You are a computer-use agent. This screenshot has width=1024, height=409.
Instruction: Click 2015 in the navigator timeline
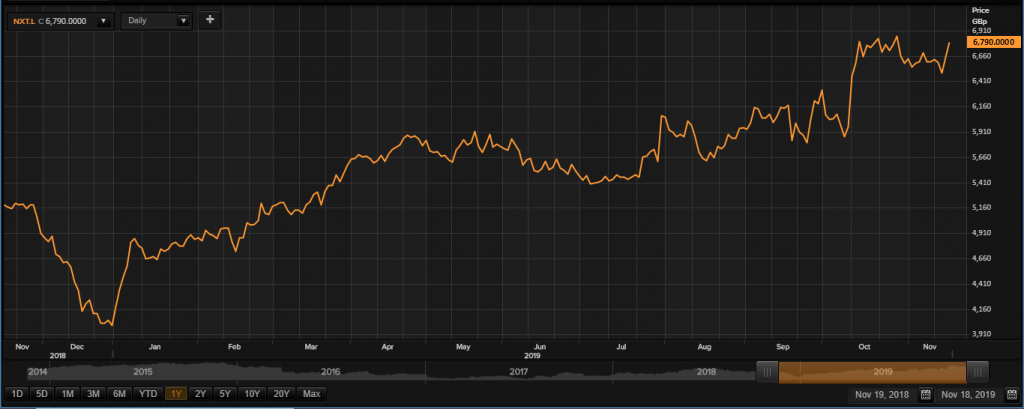pyautogui.click(x=143, y=371)
